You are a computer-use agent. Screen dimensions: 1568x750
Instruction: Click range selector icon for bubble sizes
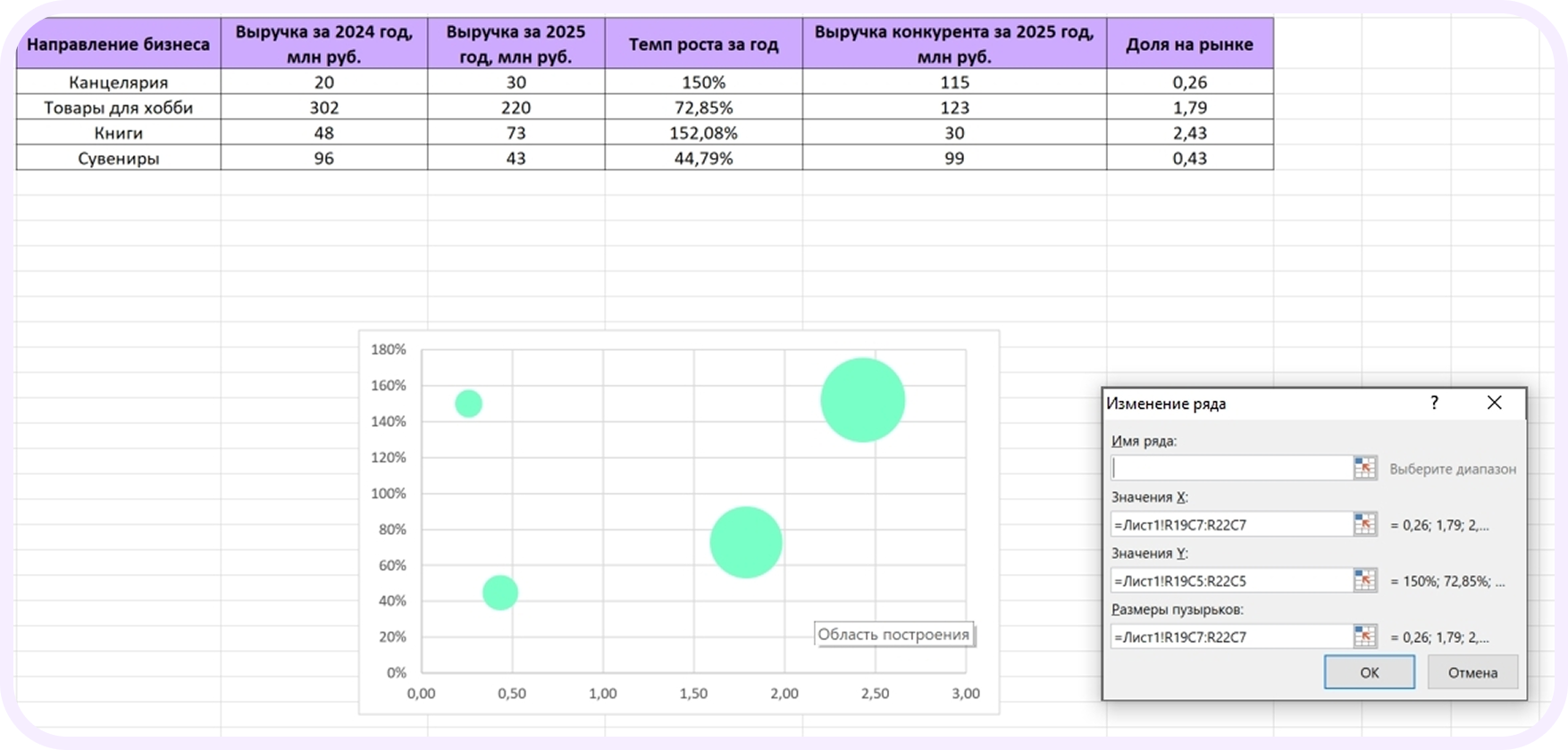[x=1364, y=637]
